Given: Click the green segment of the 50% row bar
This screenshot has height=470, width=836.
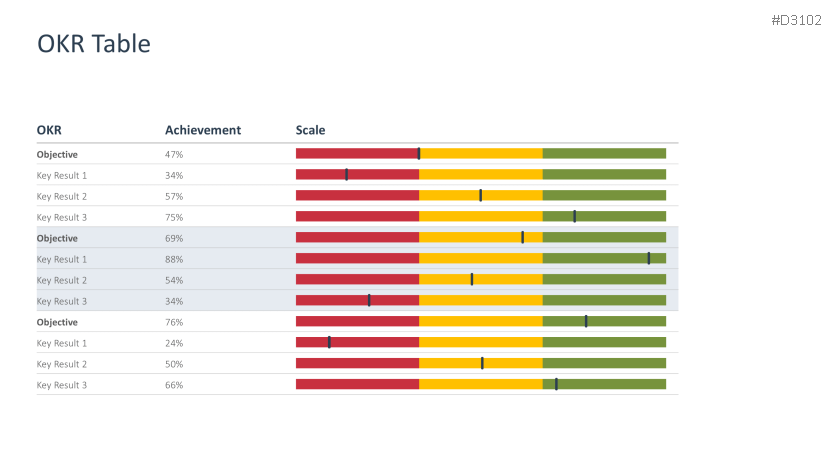Looking at the screenshot, I should pos(604,363).
